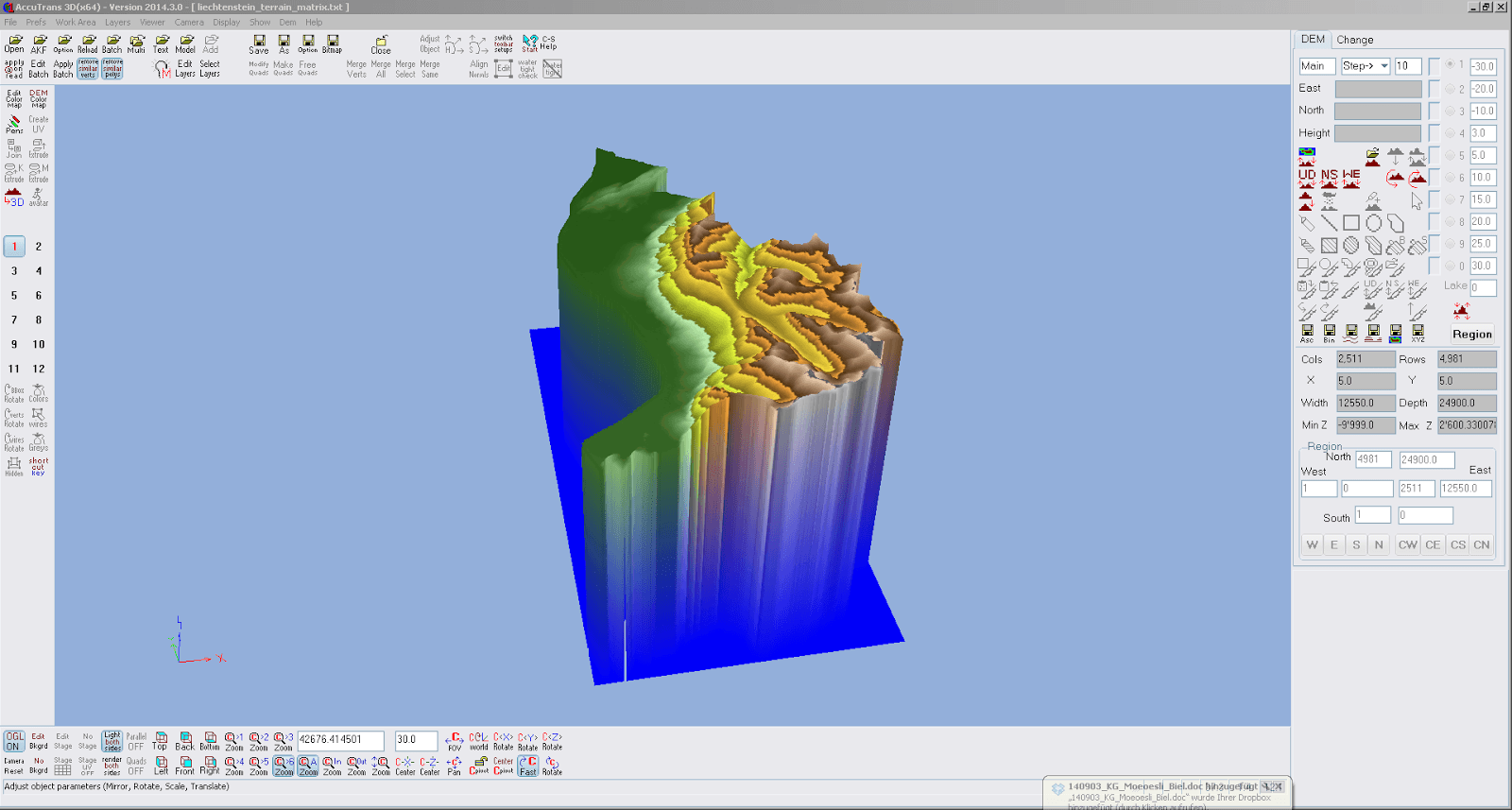Toggle Fast rotate mode

pos(528,765)
